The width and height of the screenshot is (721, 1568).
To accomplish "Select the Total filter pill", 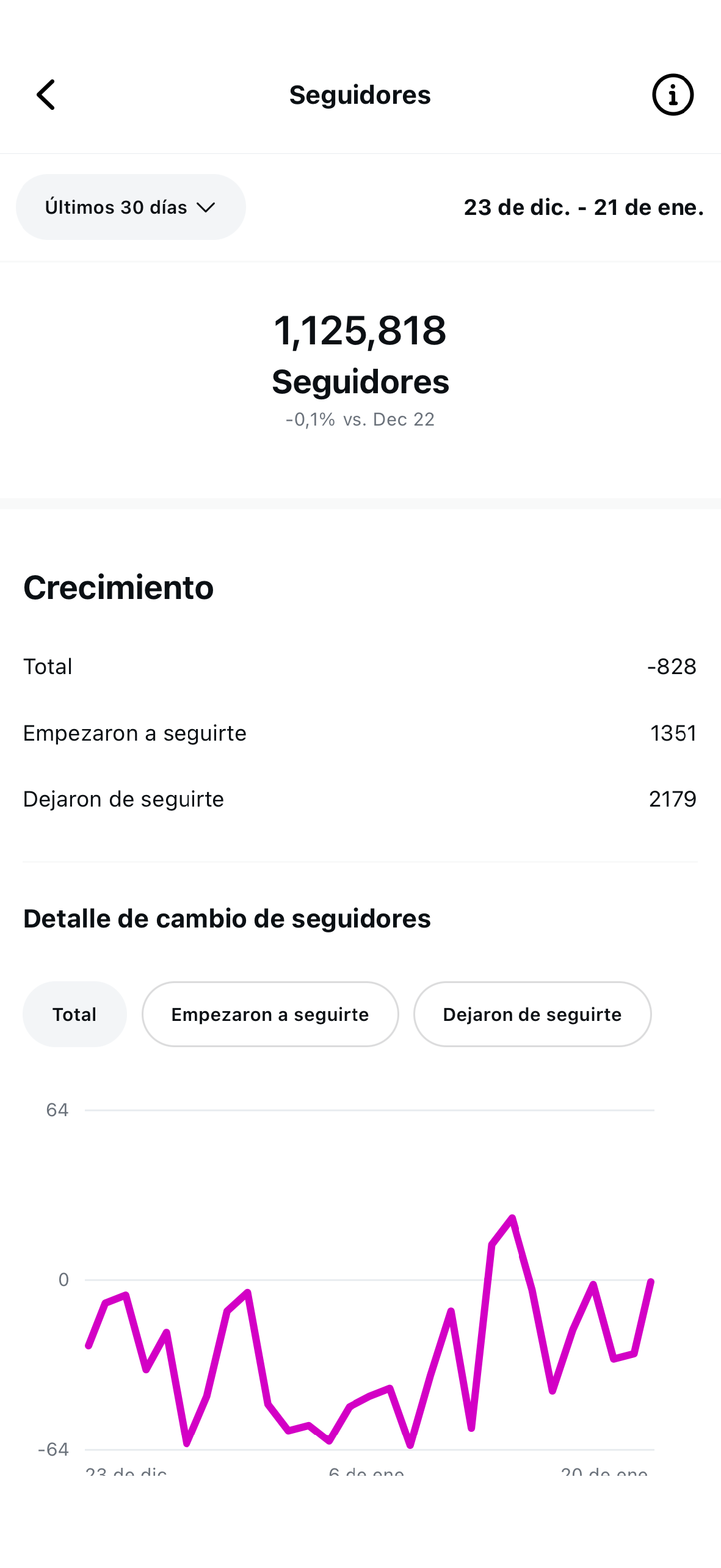I will (x=74, y=1014).
